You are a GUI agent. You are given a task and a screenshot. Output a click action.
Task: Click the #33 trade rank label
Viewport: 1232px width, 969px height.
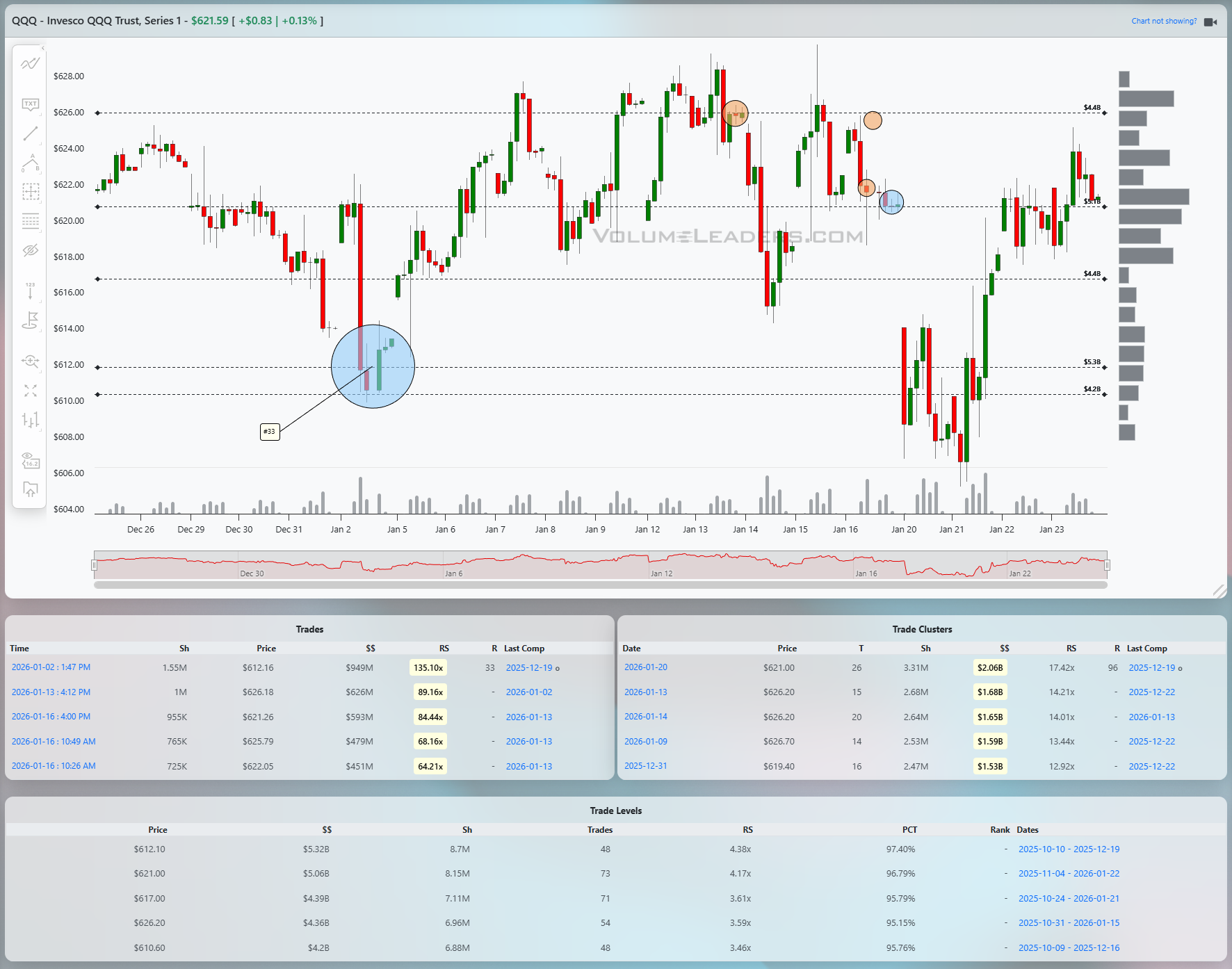(270, 432)
